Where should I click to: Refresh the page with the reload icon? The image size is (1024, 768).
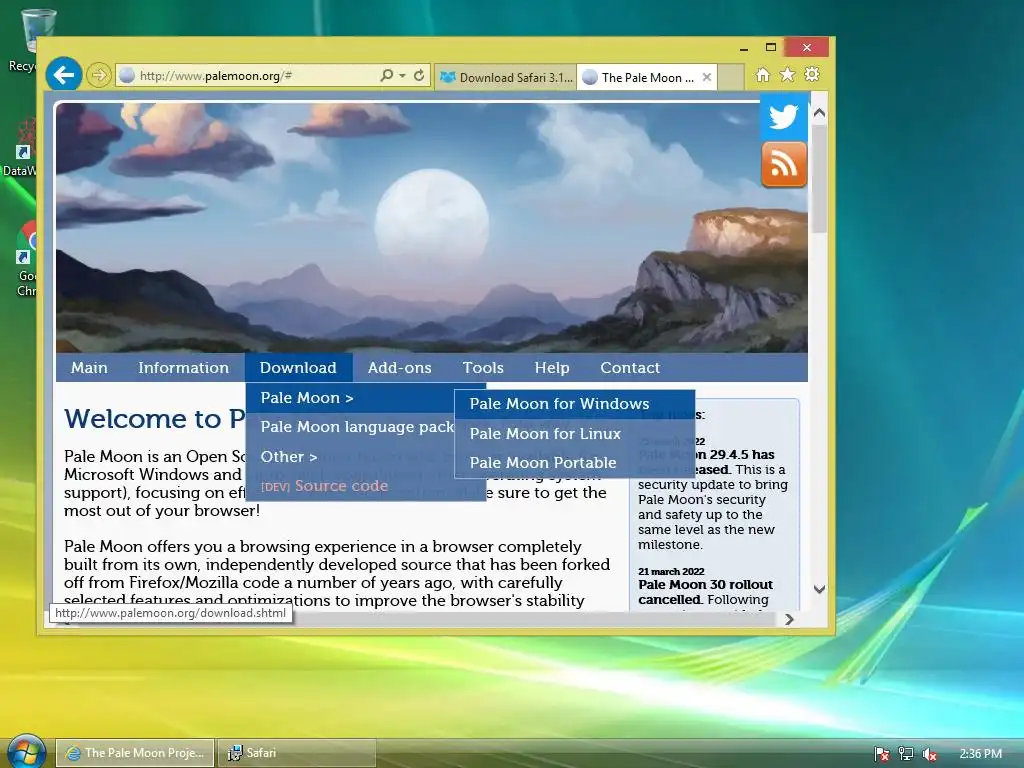click(419, 76)
